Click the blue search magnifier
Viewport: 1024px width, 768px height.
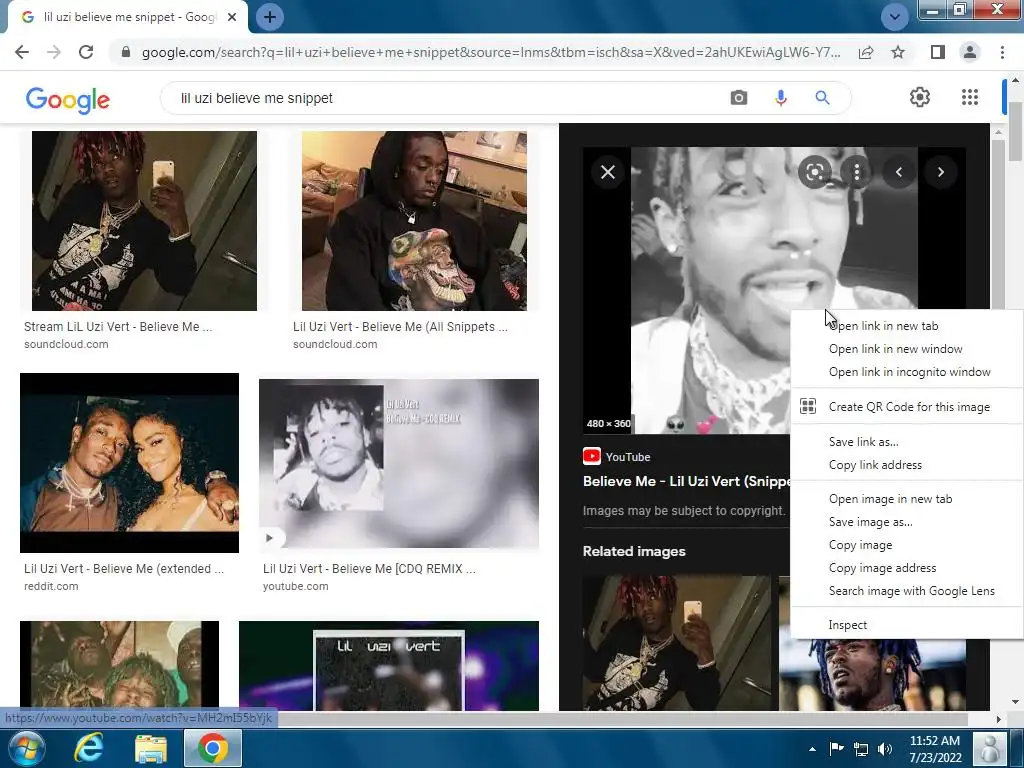[822, 98]
